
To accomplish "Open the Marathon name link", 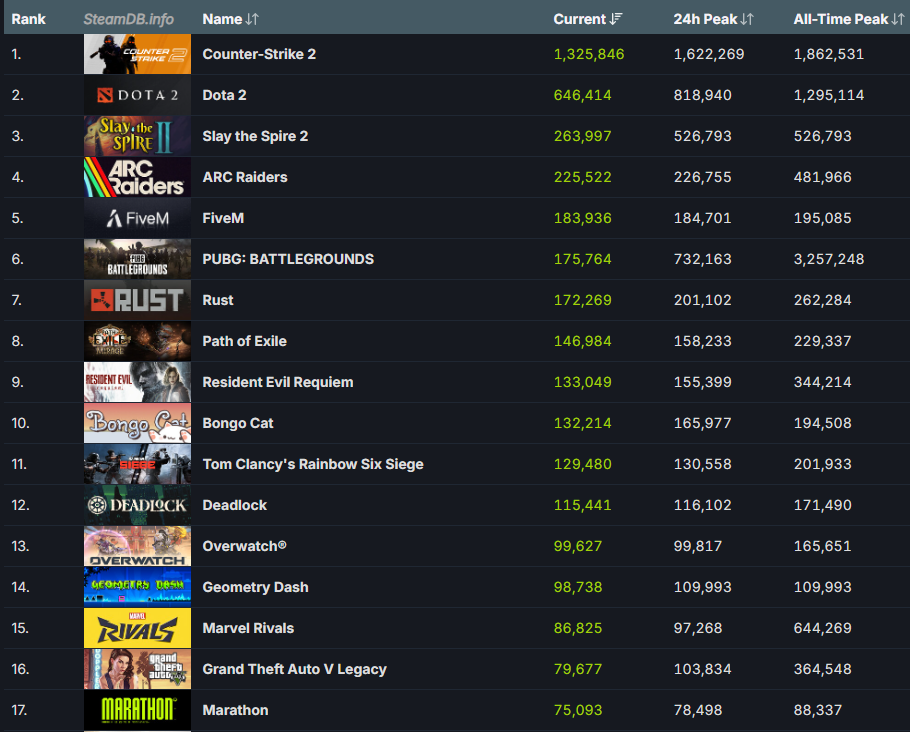I will [235, 711].
